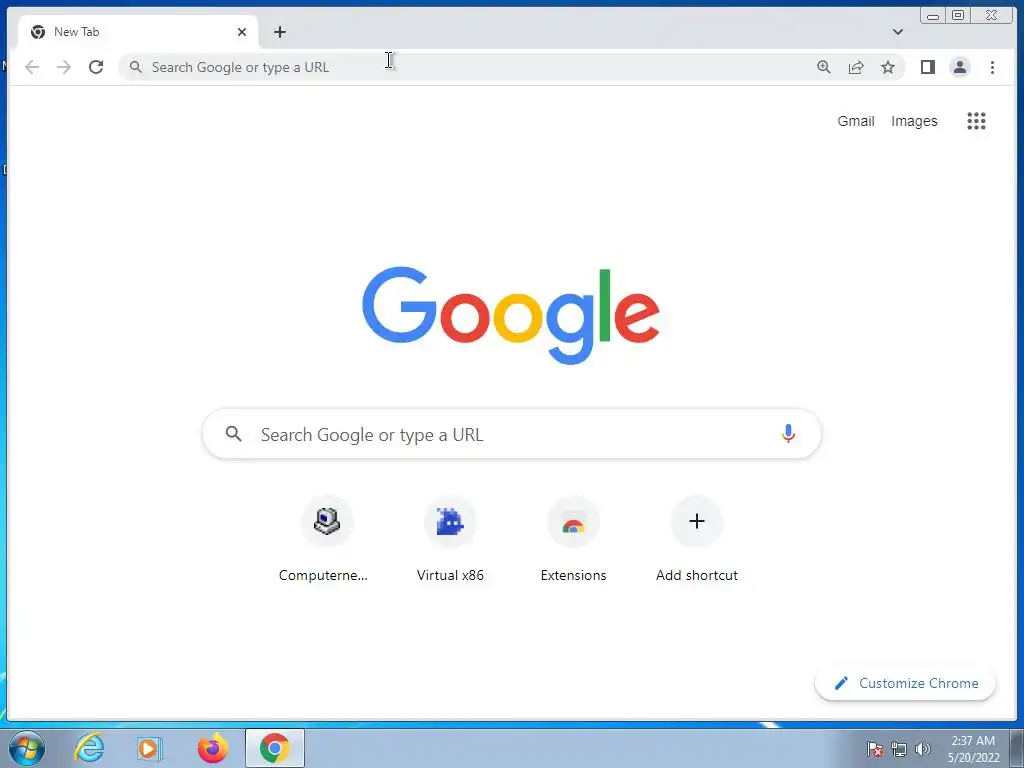Viewport: 1024px width, 768px height.
Task: Open the zoom magnifier in address bar
Action: 824,67
